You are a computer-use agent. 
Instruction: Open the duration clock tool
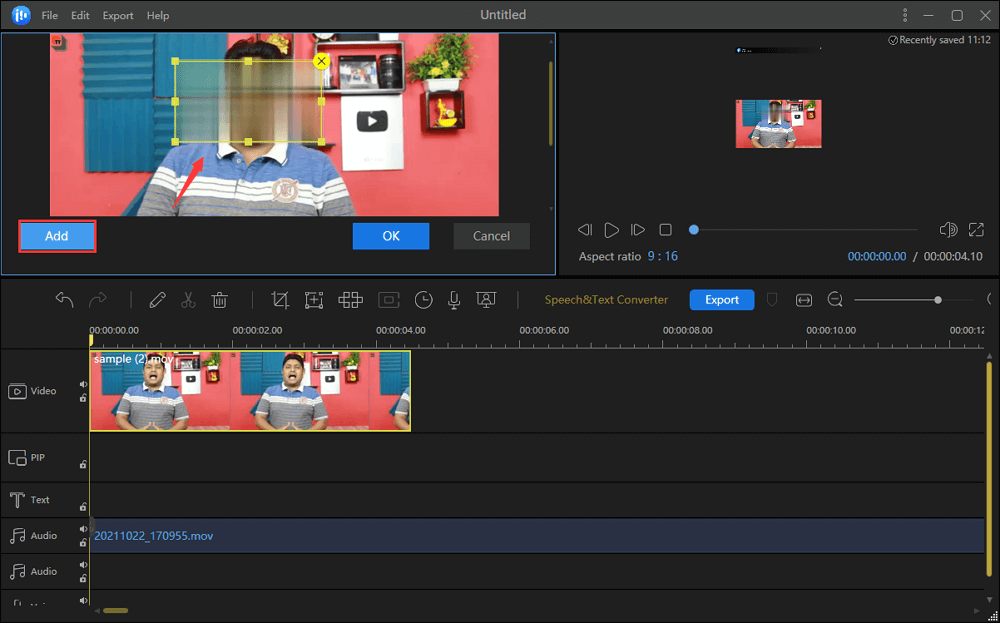[x=423, y=300]
